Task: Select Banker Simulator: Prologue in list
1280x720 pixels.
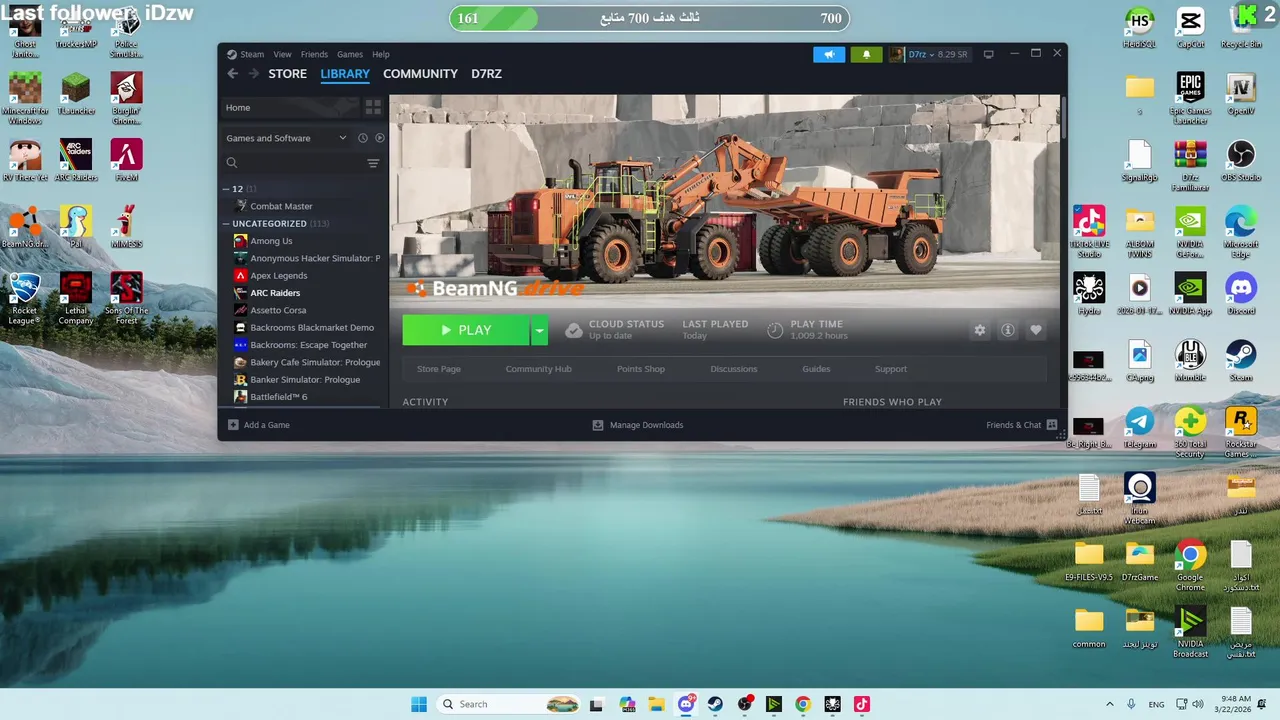Action: (x=303, y=380)
